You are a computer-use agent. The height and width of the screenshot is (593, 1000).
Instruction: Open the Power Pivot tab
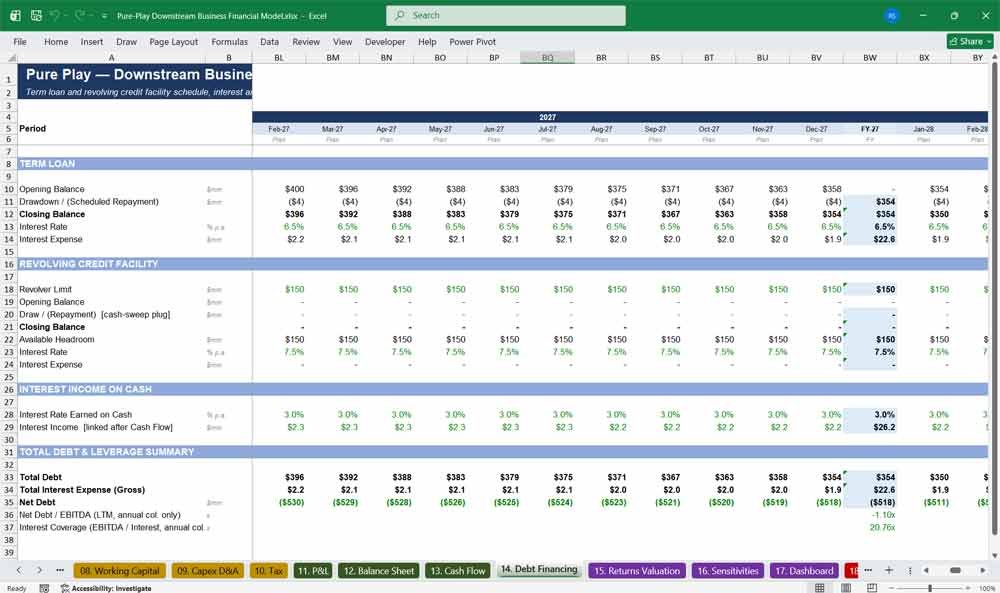pos(473,41)
